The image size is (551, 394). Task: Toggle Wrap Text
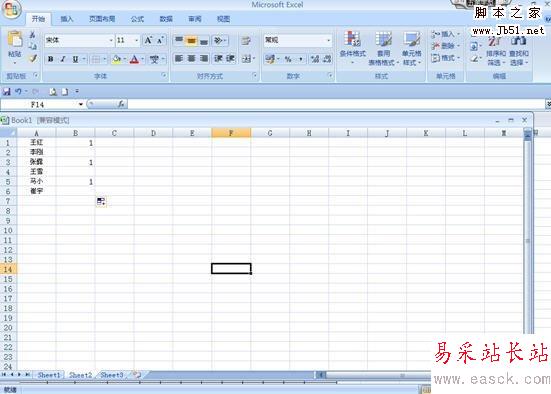pos(246,40)
